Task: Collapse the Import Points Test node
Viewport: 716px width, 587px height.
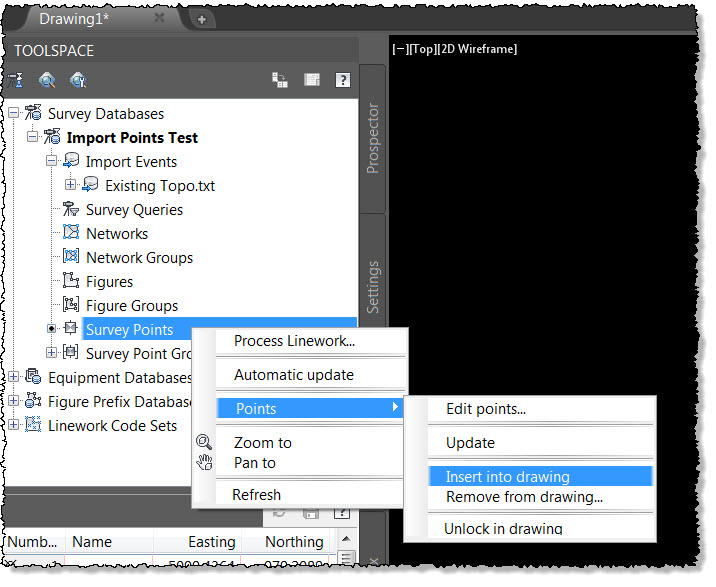Action: click(x=32, y=136)
